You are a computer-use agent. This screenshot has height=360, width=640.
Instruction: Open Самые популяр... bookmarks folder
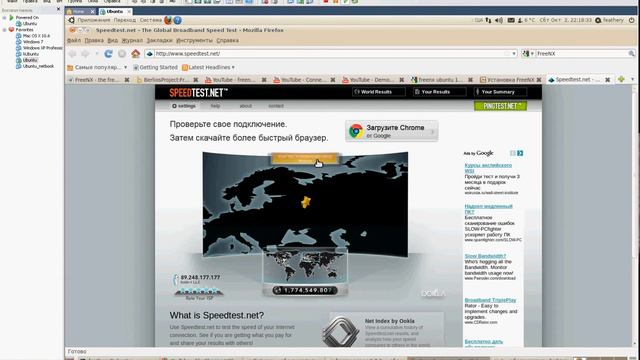click(x=97, y=67)
